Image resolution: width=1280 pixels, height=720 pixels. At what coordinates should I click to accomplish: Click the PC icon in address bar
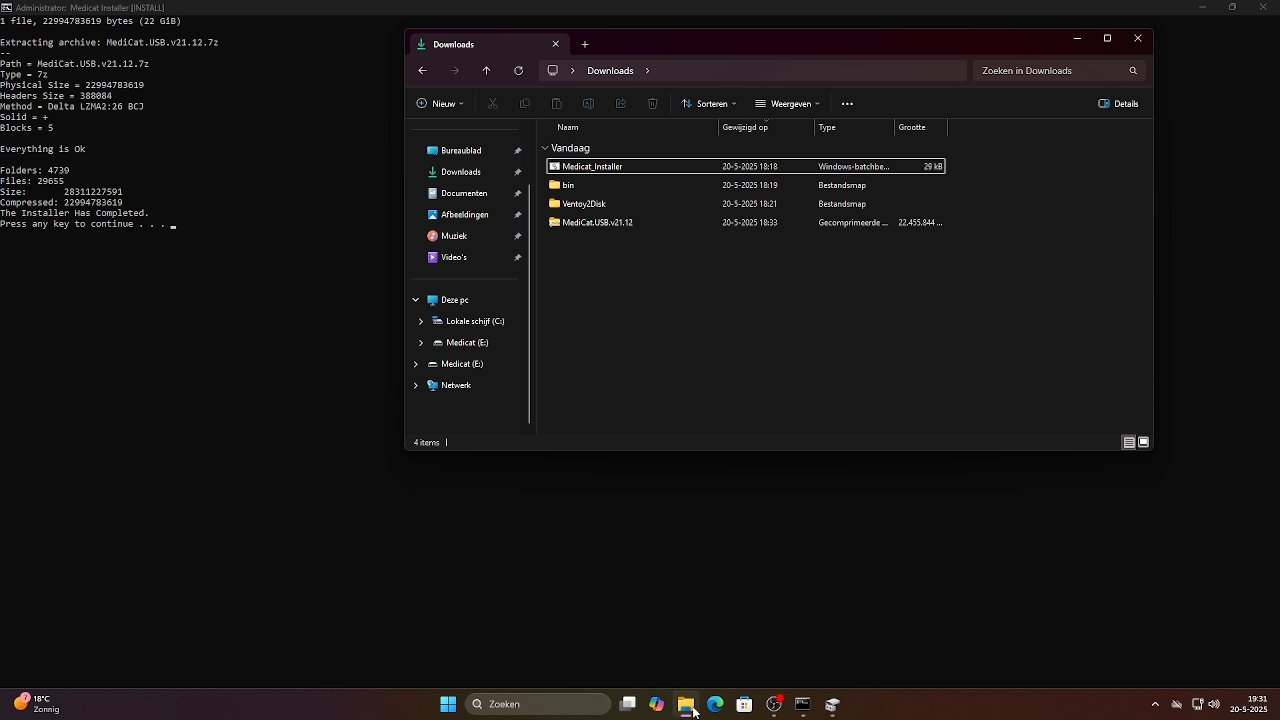(552, 71)
